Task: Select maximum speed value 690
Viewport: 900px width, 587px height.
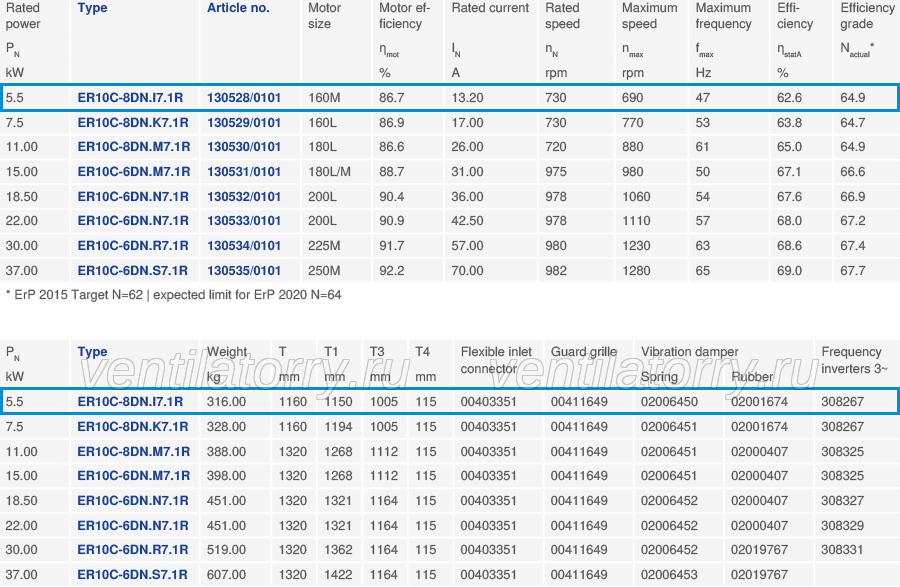Action: [633, 98]
